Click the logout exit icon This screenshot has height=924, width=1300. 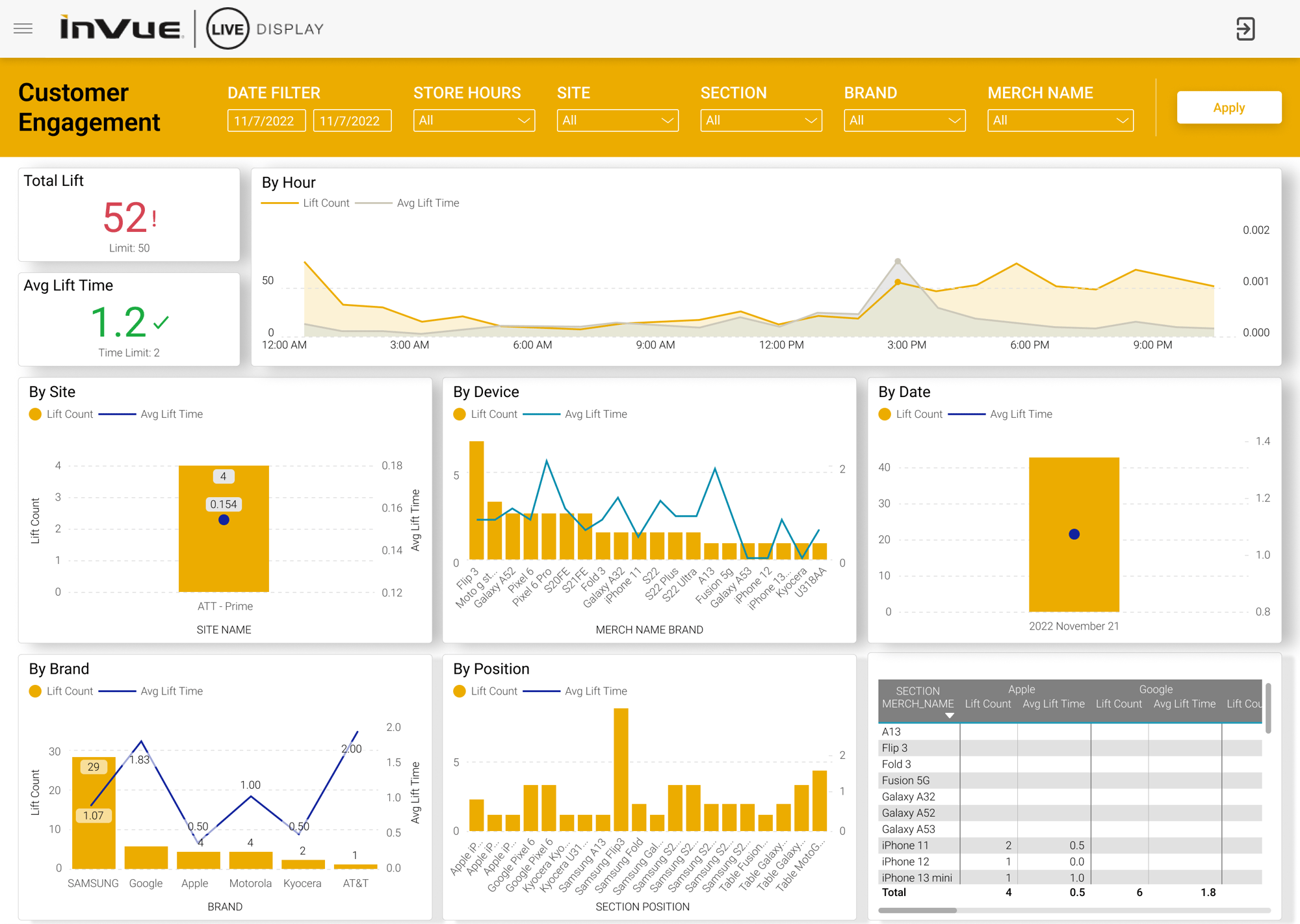(1245, 29)
